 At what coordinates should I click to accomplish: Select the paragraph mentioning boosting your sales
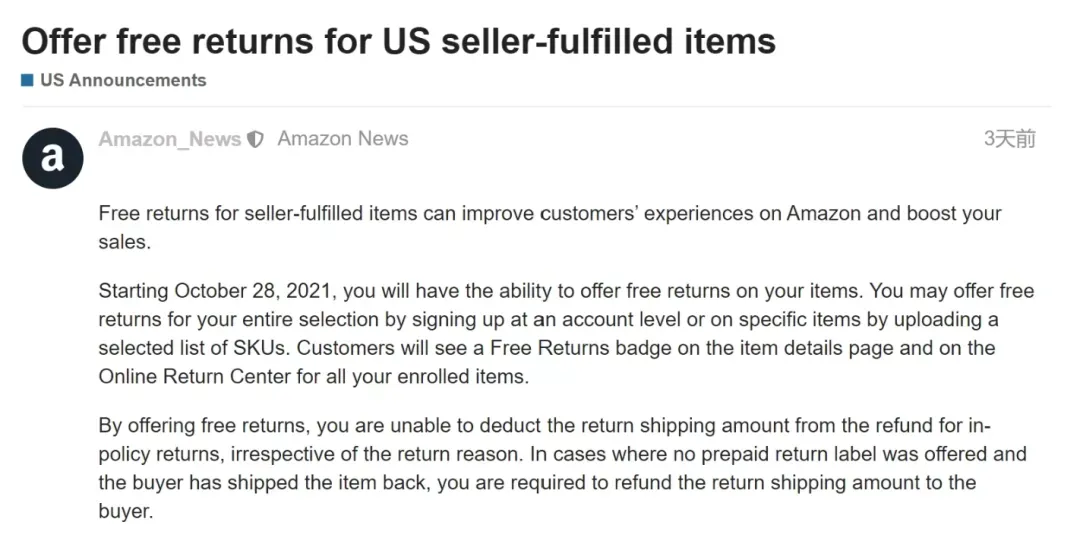pos(550,227)
